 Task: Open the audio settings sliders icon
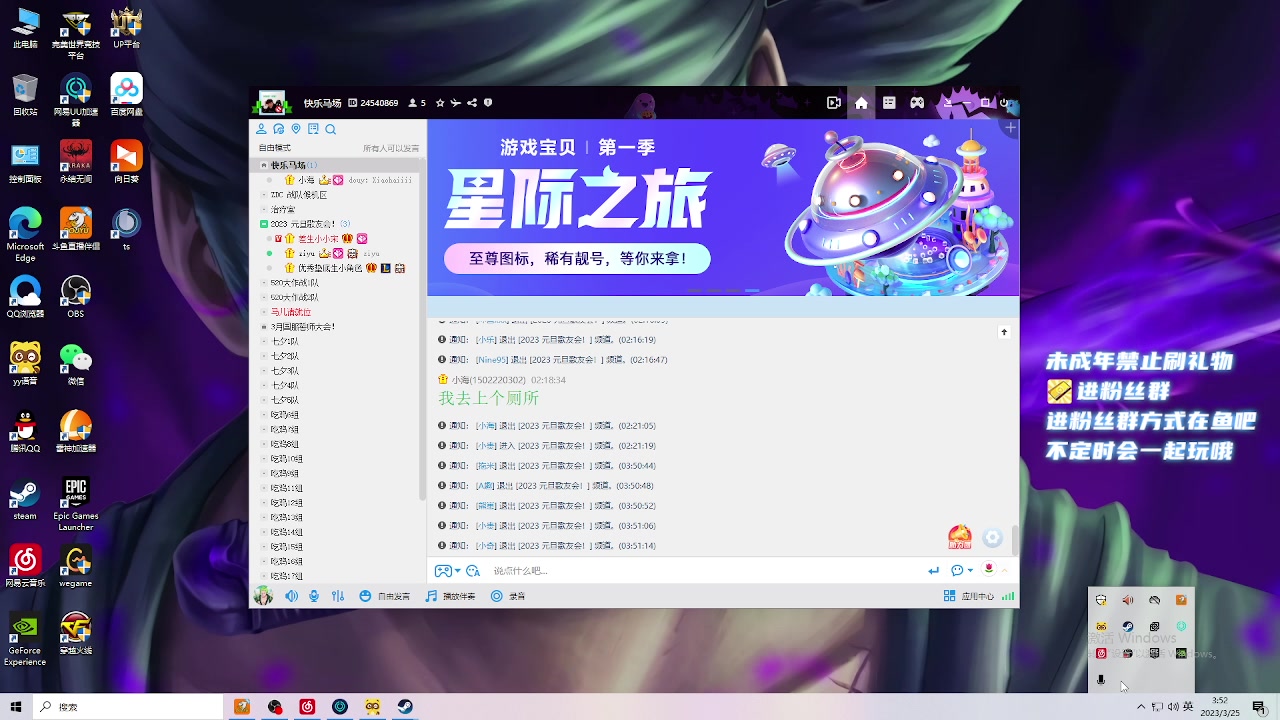(x=338, y=595)
